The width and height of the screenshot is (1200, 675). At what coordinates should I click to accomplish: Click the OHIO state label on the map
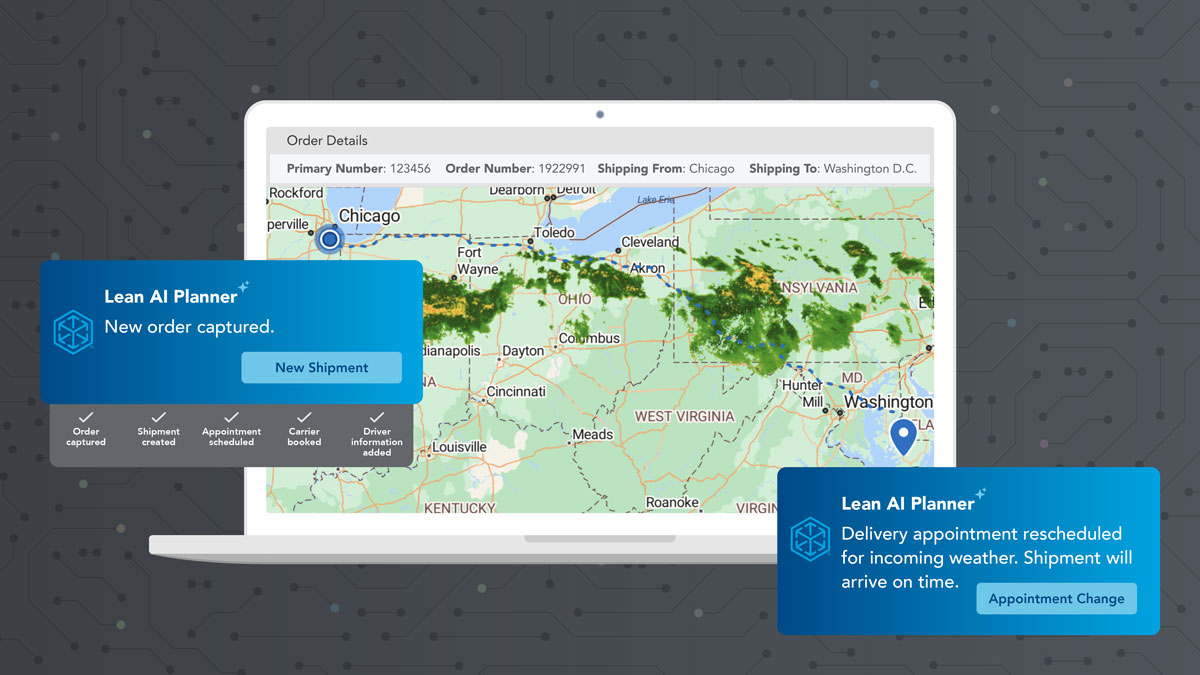[575, 299]
